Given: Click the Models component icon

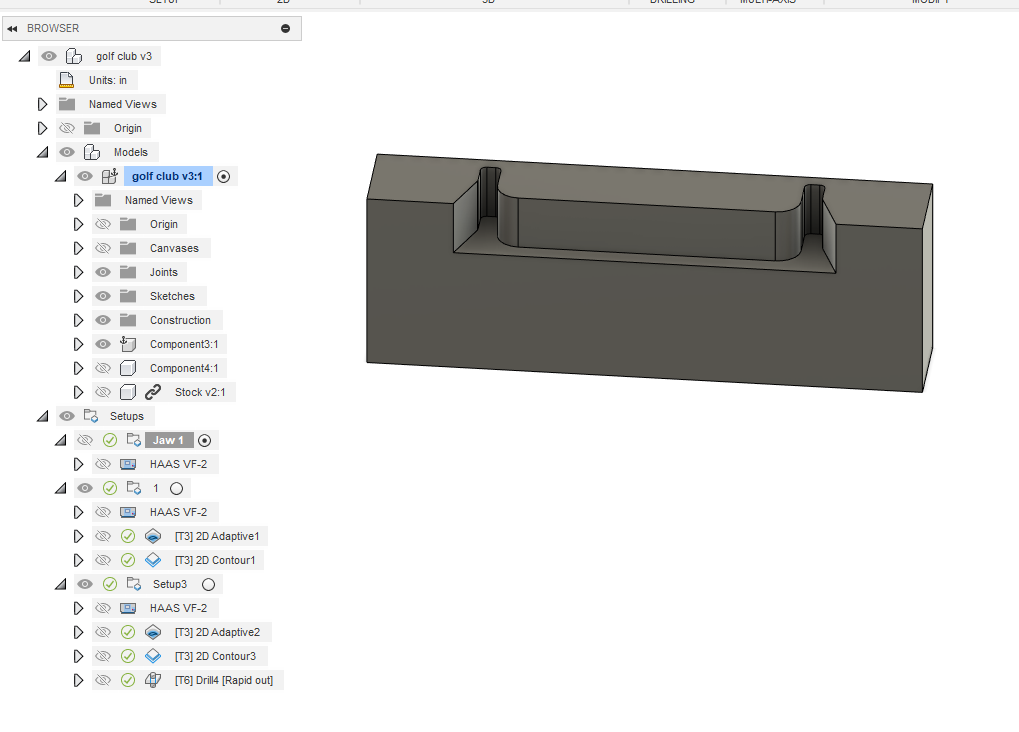Looking at the screenshot, I should click(92, 152).
